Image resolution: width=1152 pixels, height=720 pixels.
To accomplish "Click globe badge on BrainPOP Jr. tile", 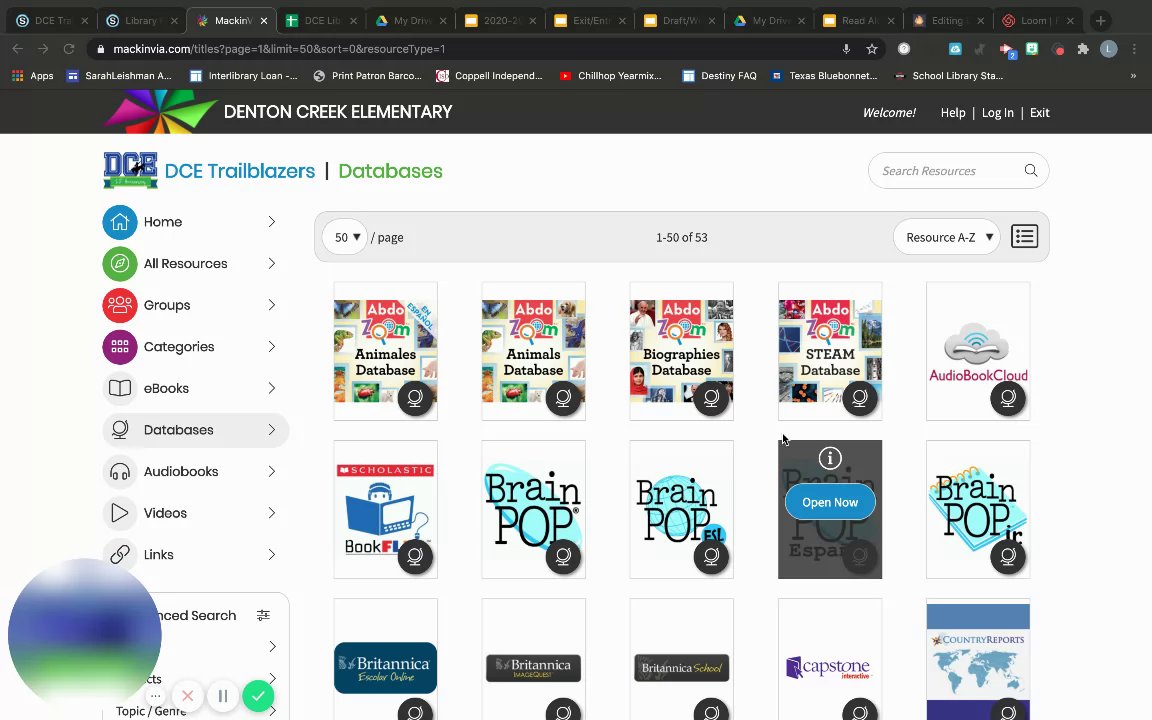I will tap(1008, 556).
